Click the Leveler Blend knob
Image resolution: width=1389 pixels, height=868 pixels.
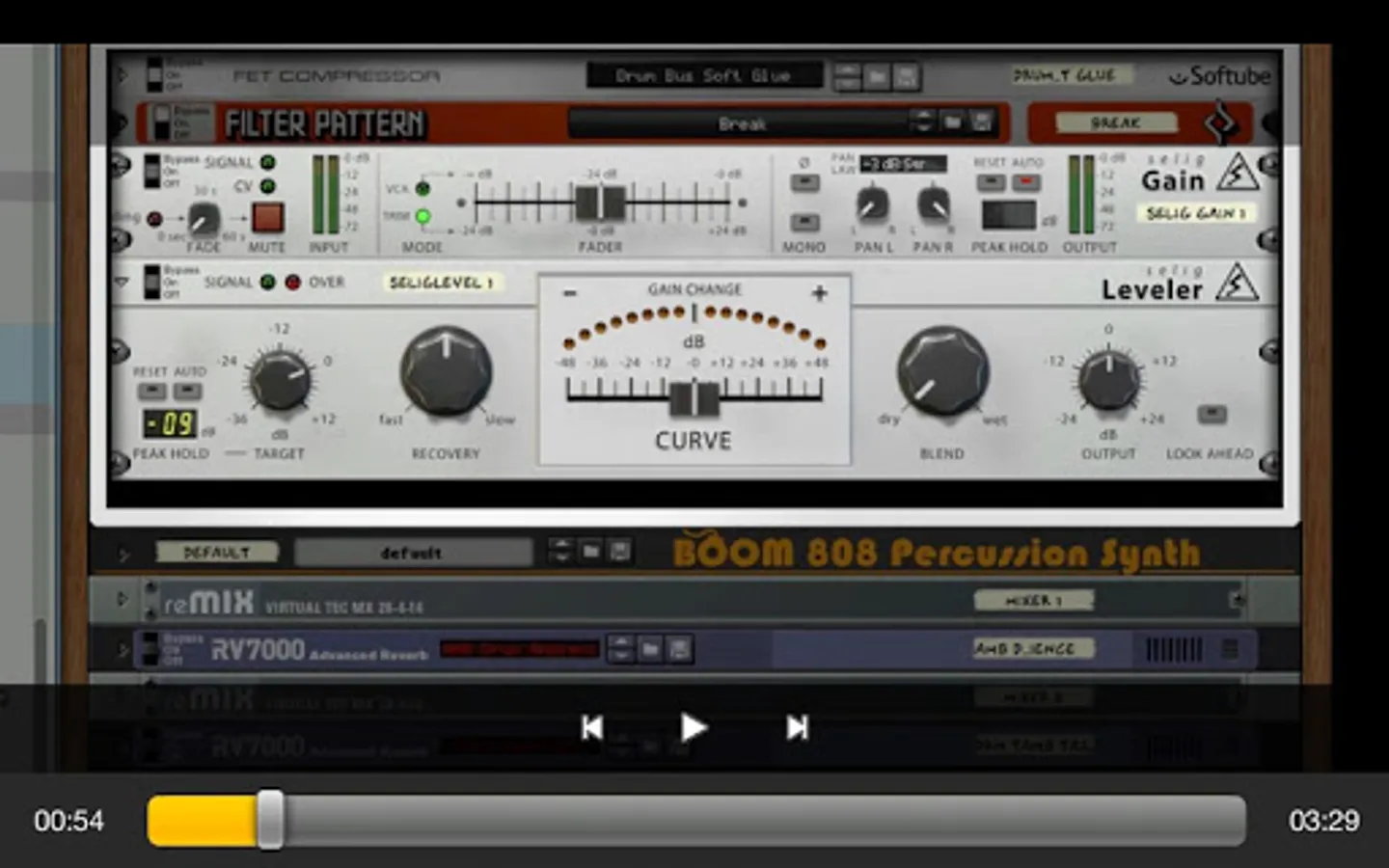pyautogui.click(x=942, y=371)
